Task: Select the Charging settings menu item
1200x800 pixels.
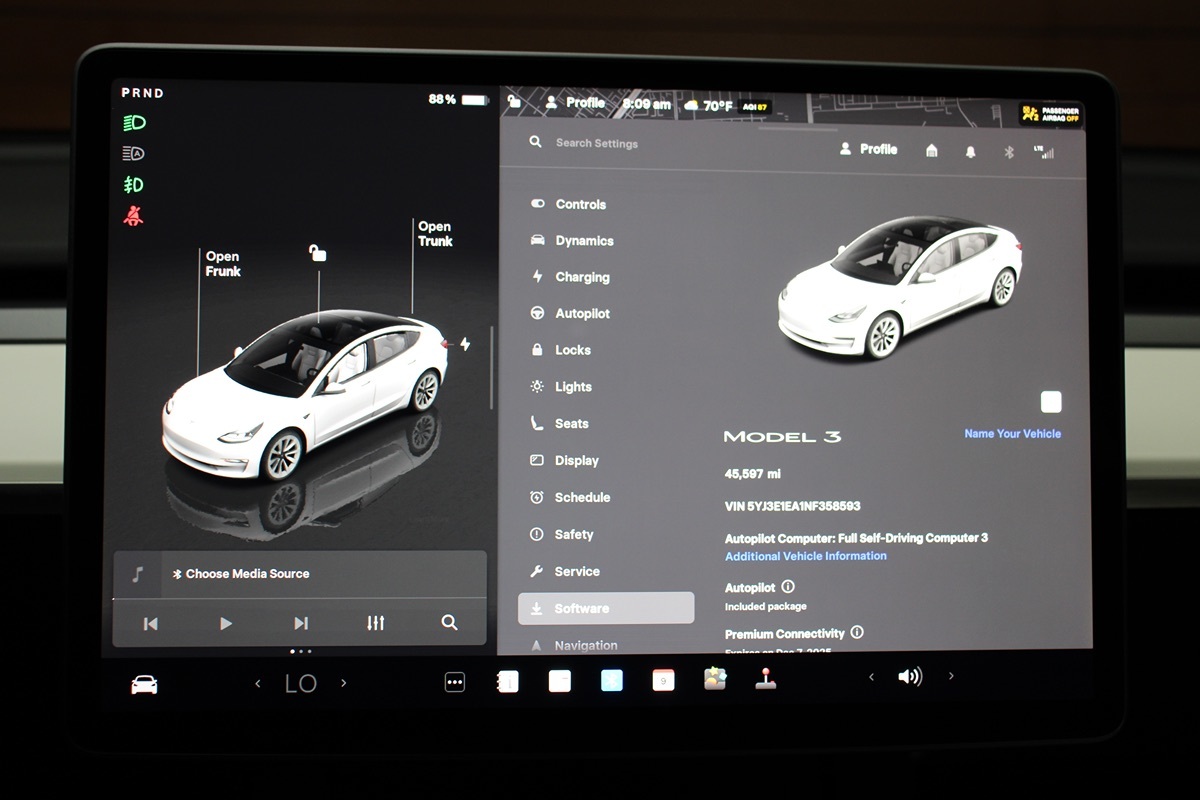Action: (x=582, y=277)
